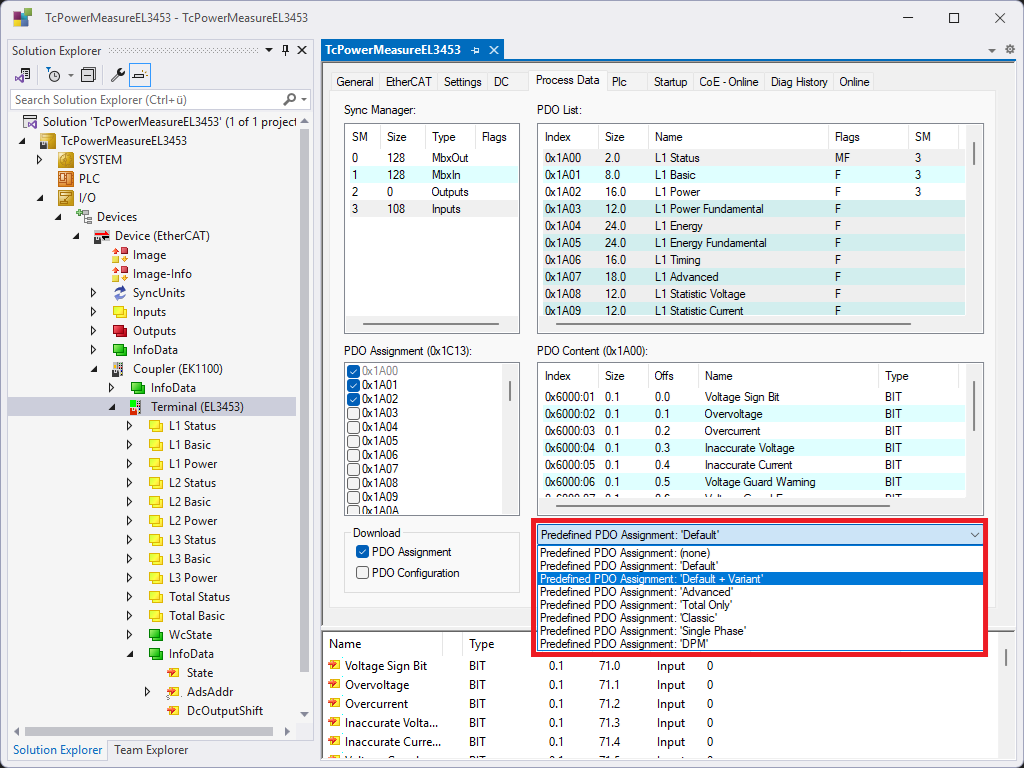The image size is (1024, 768).
Task: Collapse the I/O tree node
Action: coord(39,198)
